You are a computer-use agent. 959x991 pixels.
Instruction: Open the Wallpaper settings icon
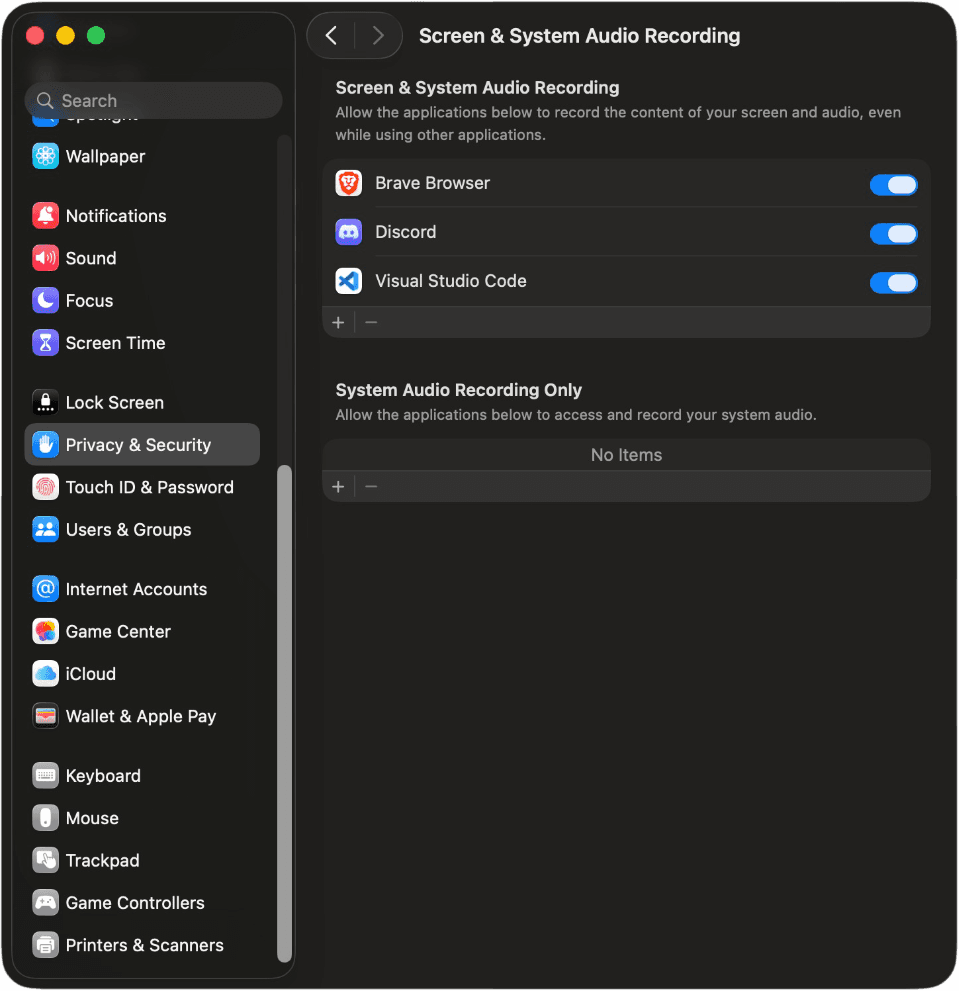[x=46, y=156]
